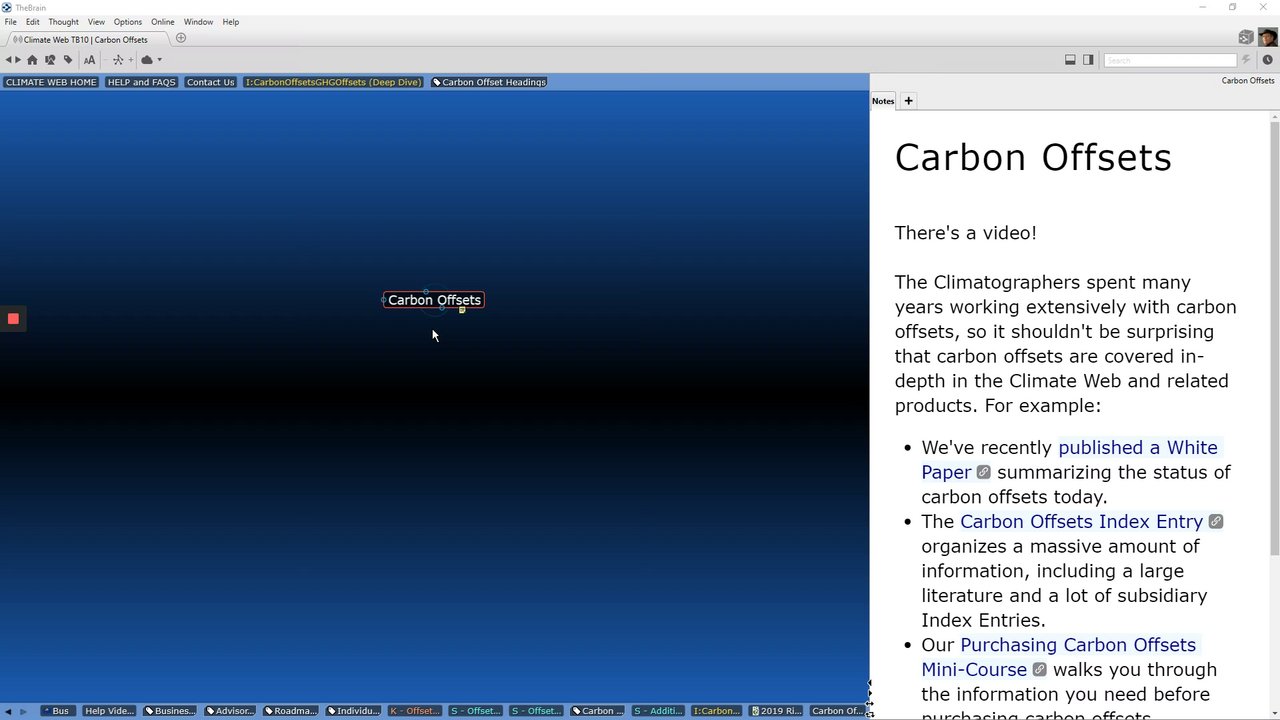Open the File menu
Viewport: 1280px width, 720px height.
(x=10, y=22)
